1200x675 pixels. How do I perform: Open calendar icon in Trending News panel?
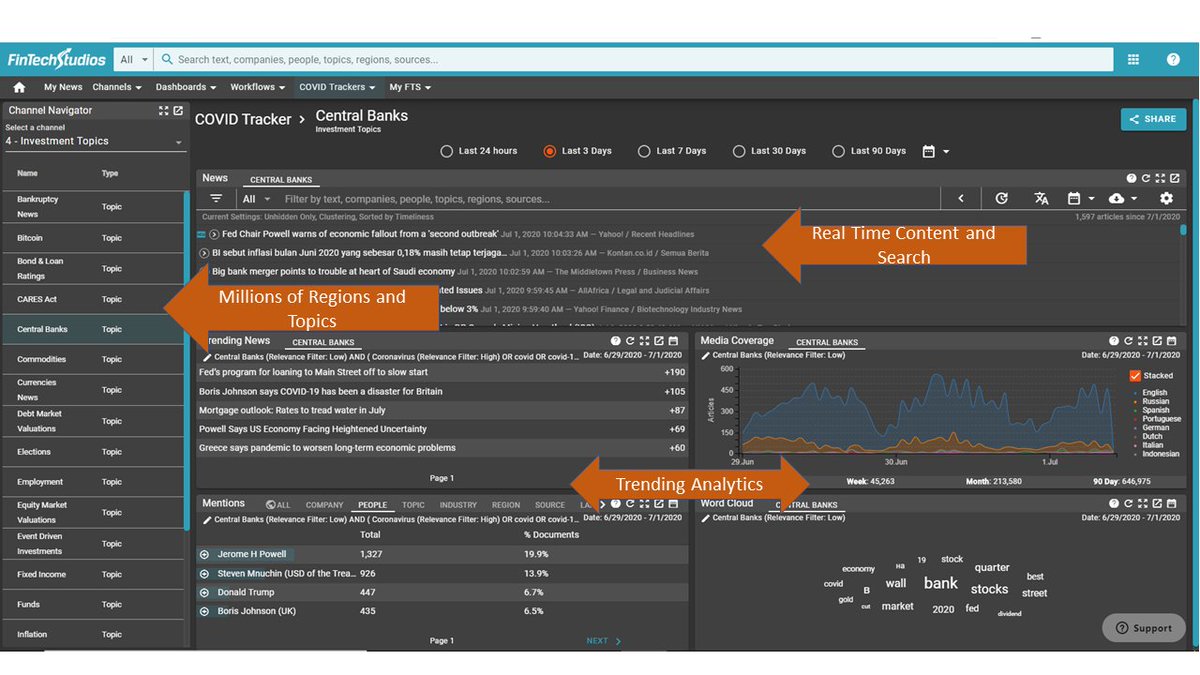click(673, 341)
